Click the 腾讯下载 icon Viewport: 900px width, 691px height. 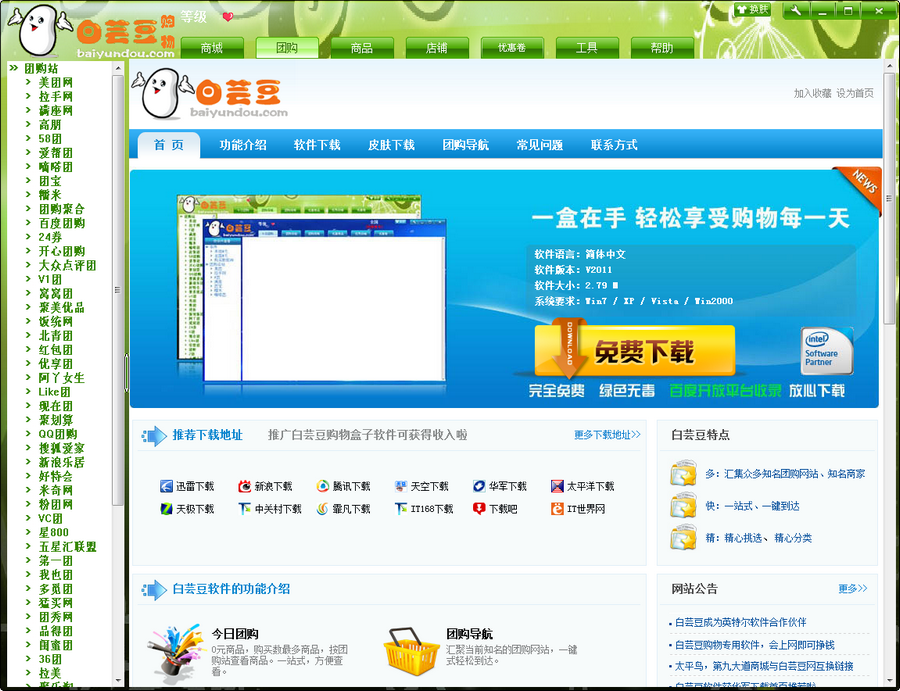point(323,486)
